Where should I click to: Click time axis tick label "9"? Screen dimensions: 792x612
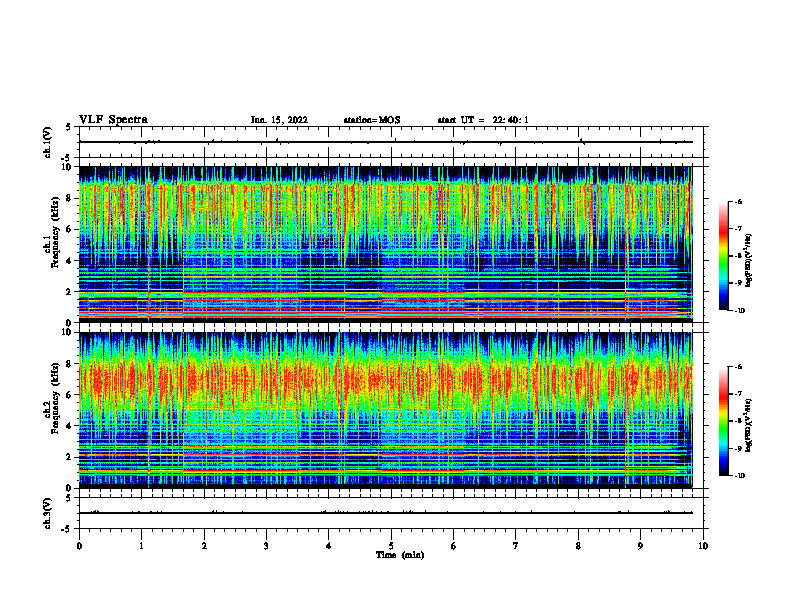coord(640,546)
